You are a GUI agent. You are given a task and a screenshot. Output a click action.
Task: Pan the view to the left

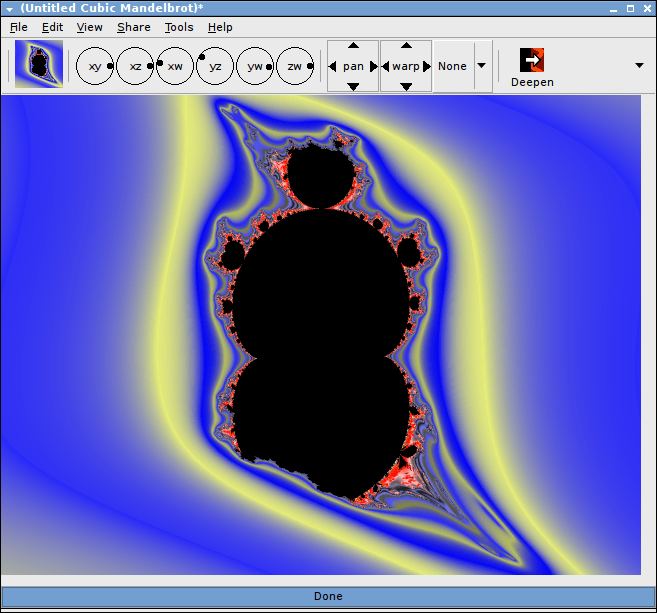[333, 66]
